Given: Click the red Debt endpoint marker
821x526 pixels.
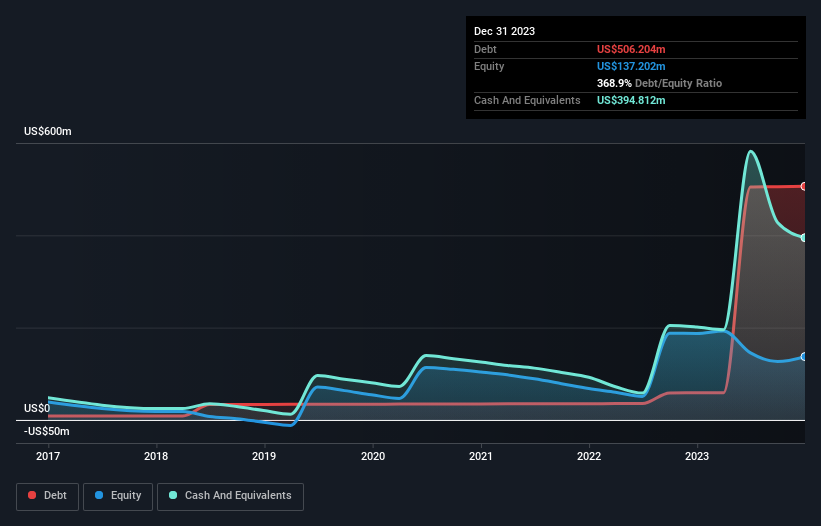Looking at the screenshot, I should (804, 186).
